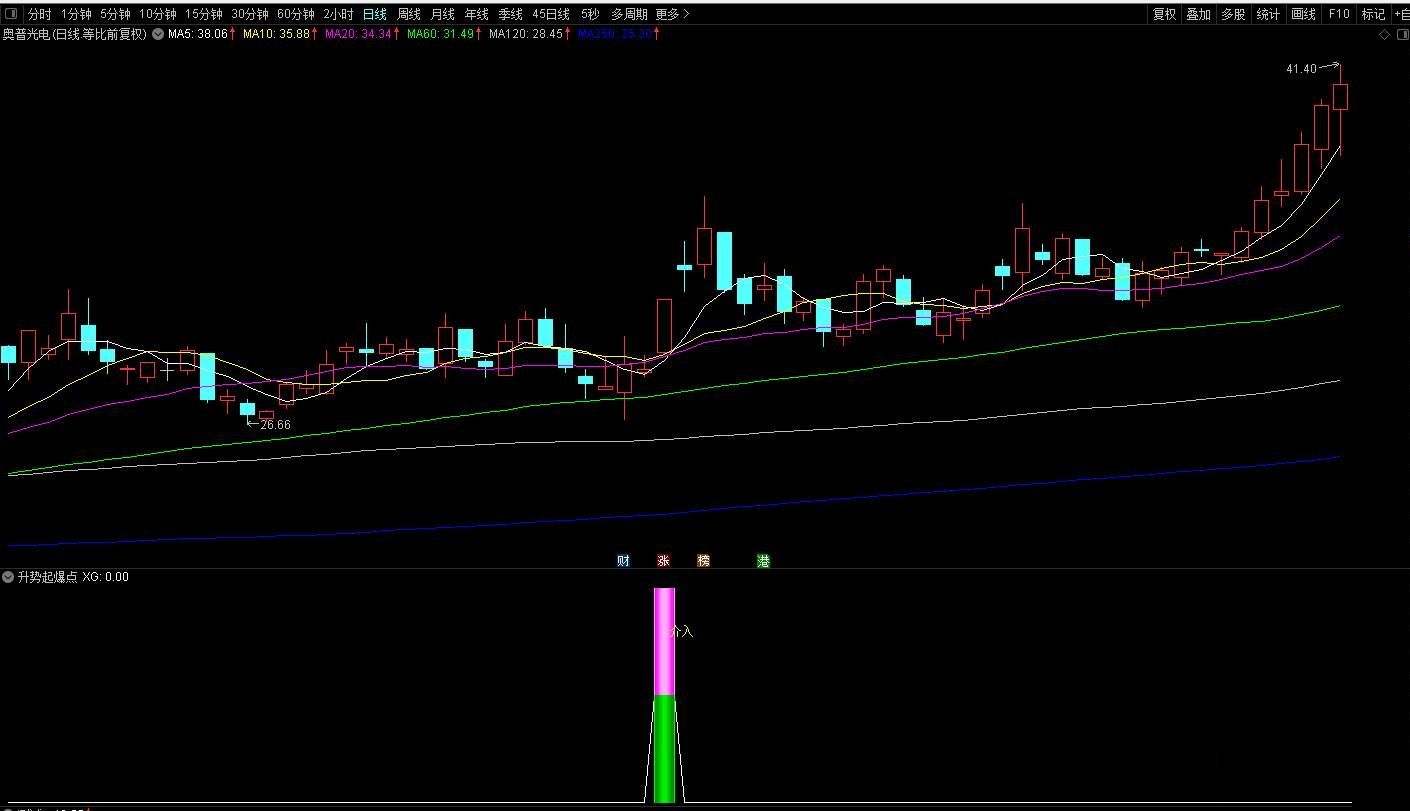Viewport: 1410px width, 811px height.
Task: Toggle the left side panel icon
Action: [11, 14]
